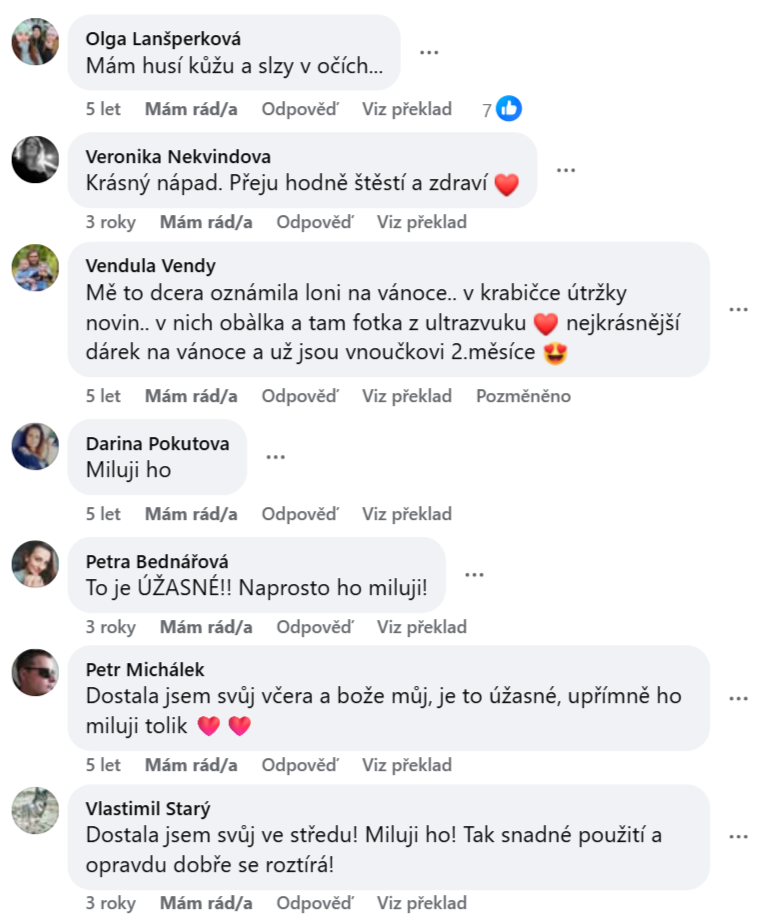Screen dimensions: 778x922
Task: Like Veronika Nekvindova's comment via Mám rád/a
Action: click(x=206, y=222)
